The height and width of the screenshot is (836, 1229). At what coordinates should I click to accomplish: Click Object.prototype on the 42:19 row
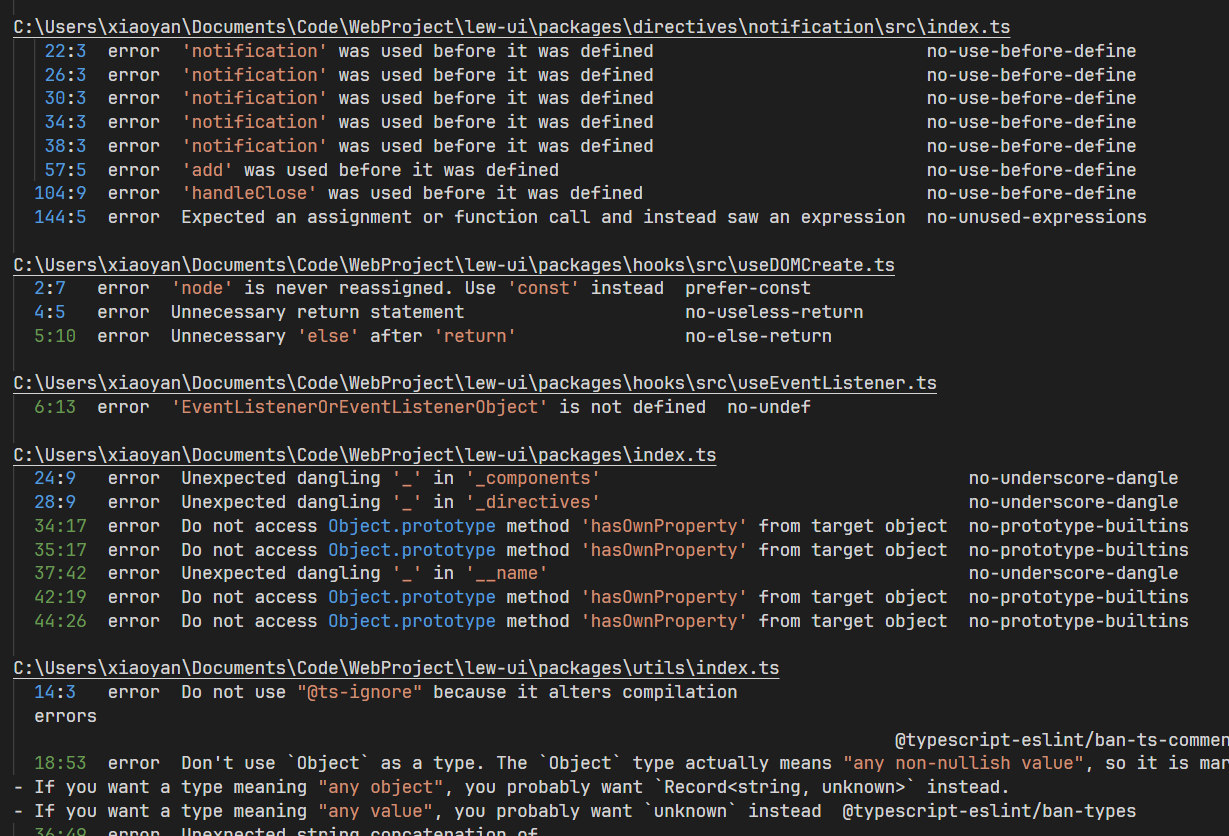412,597
